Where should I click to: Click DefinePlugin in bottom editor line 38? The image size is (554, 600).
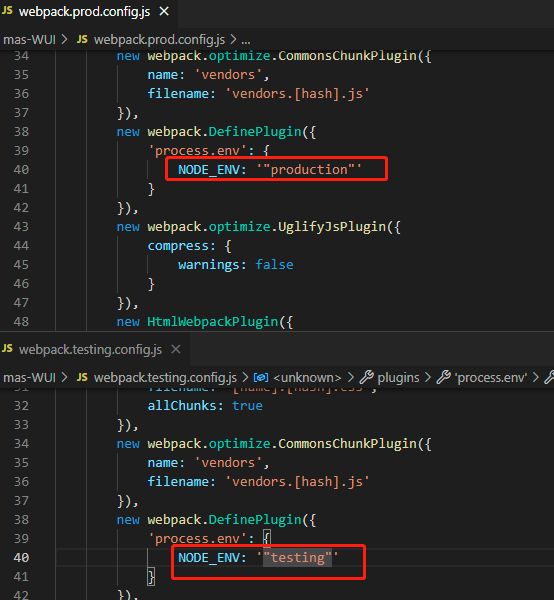click(255, 520)
